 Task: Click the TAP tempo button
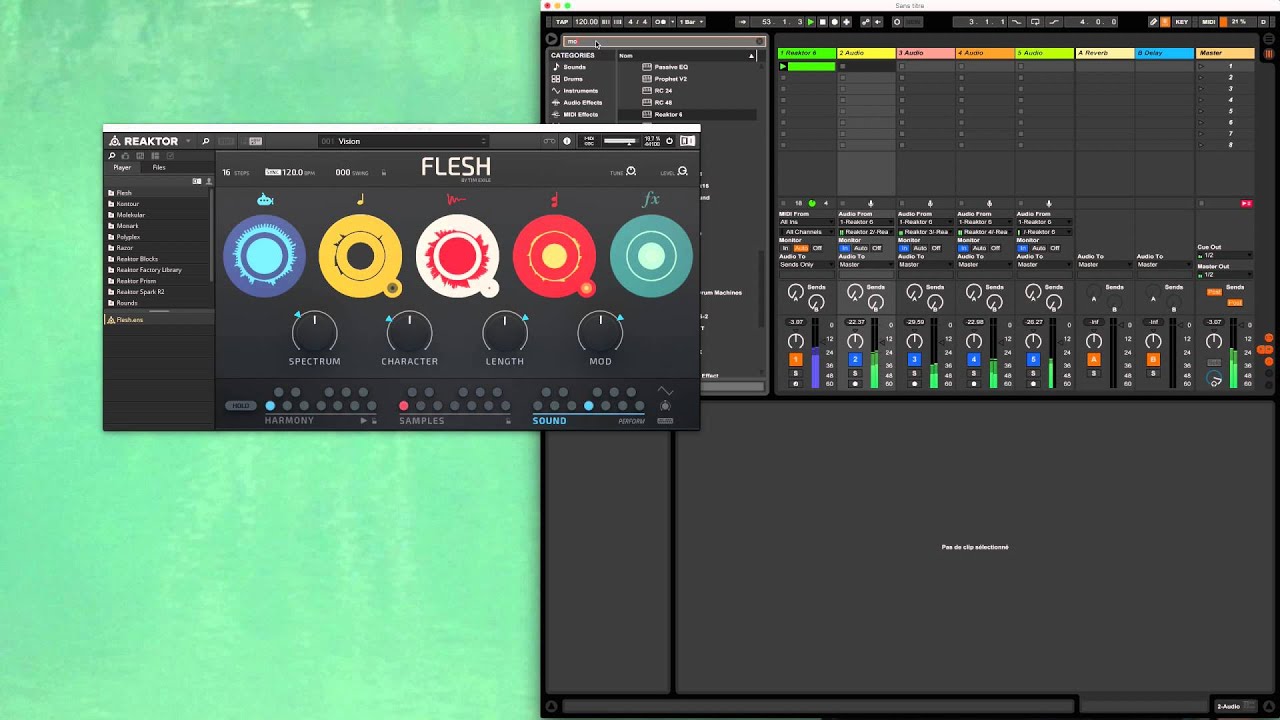coord(561,21)
